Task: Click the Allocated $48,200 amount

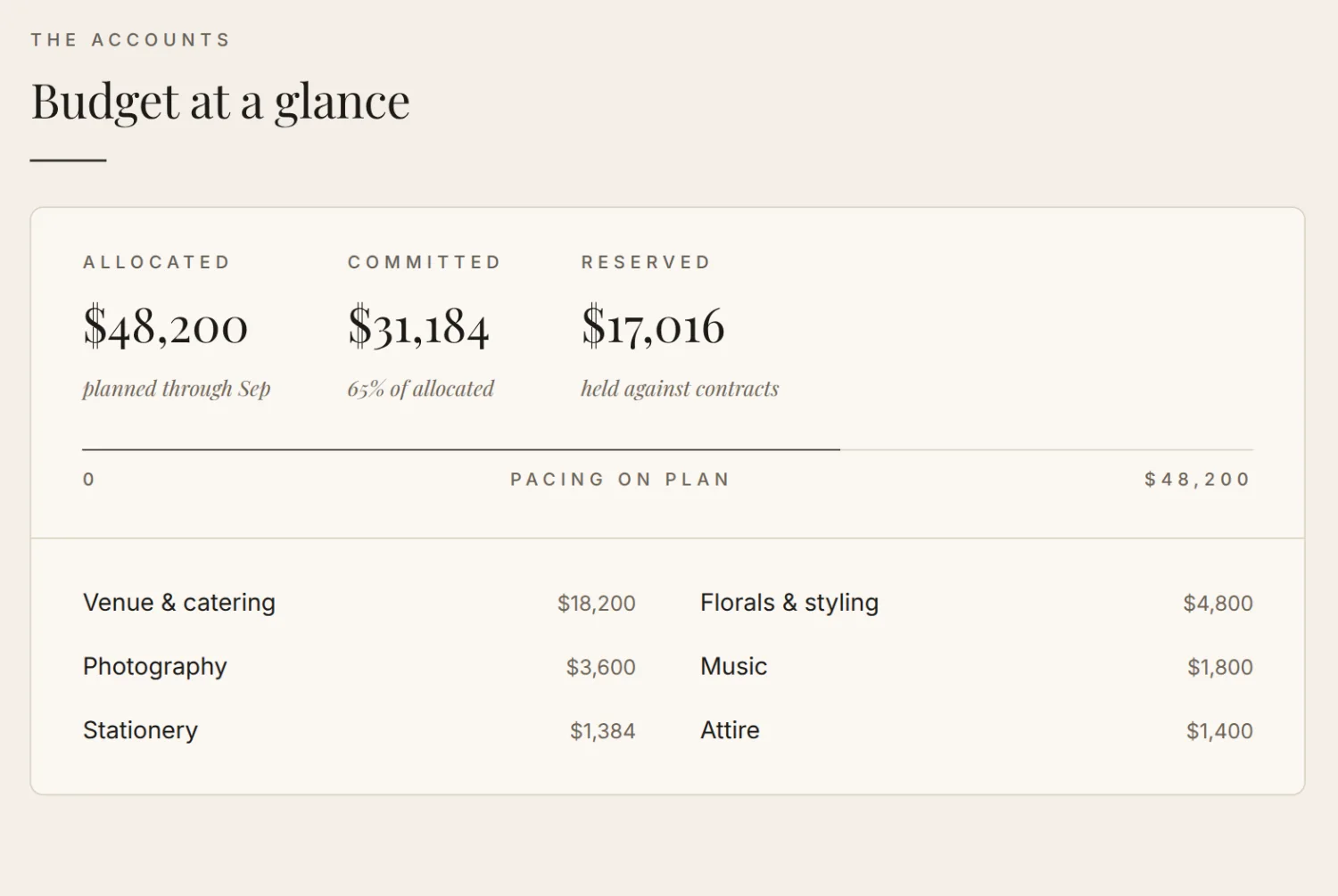Action: point(165,326)
